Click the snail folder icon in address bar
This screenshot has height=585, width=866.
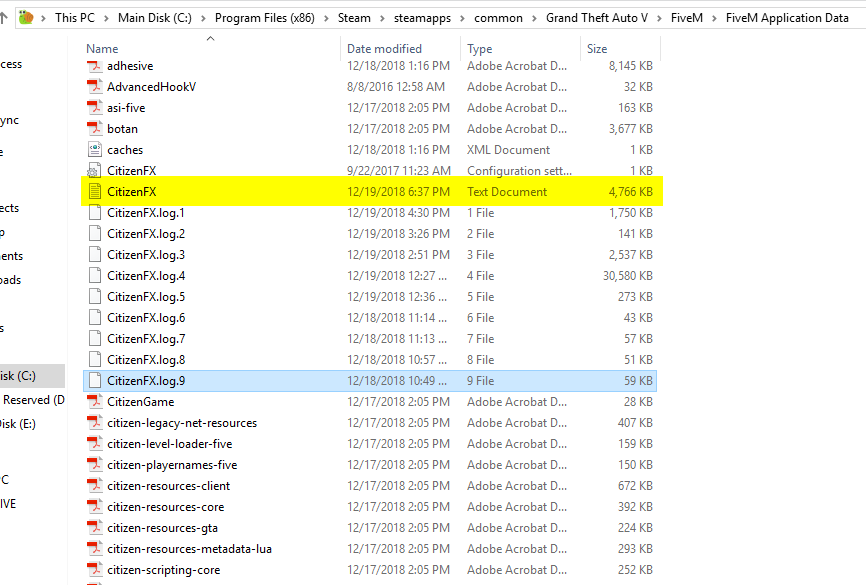(26, 18)
